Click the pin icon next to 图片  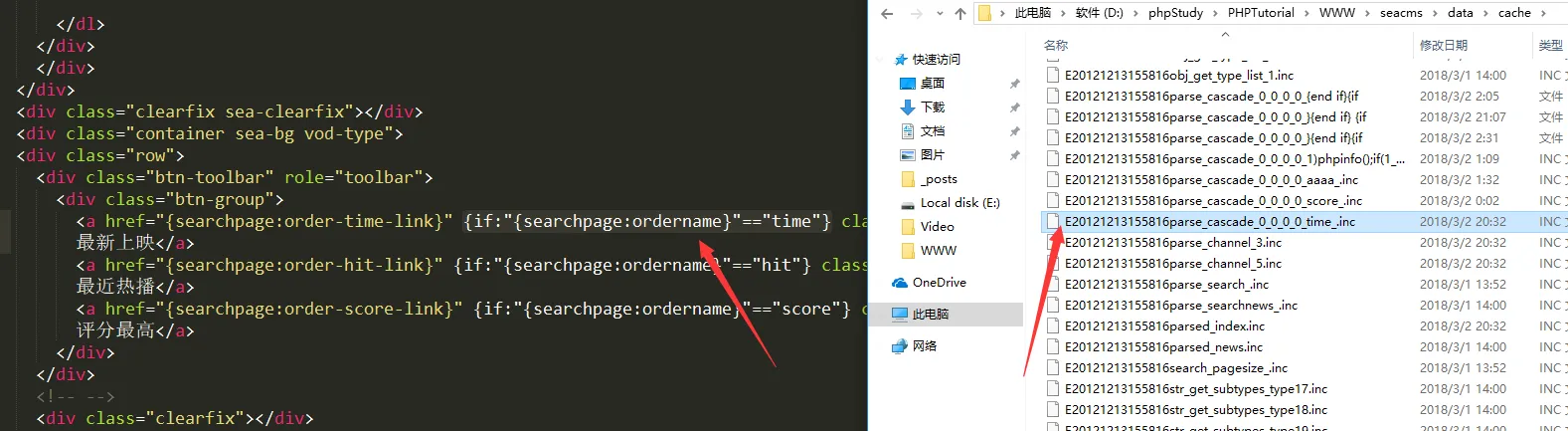(x=1014, y=155)
